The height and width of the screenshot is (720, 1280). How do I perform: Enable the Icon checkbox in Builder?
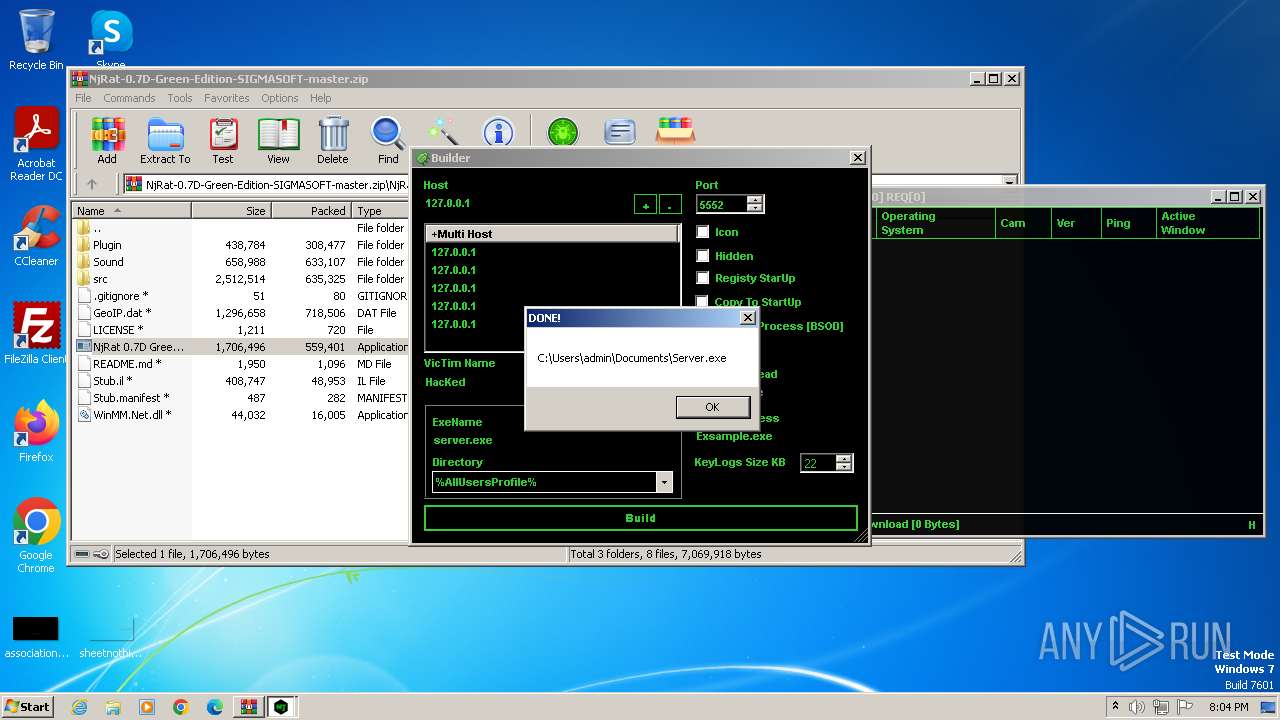(x=702, y=232)
